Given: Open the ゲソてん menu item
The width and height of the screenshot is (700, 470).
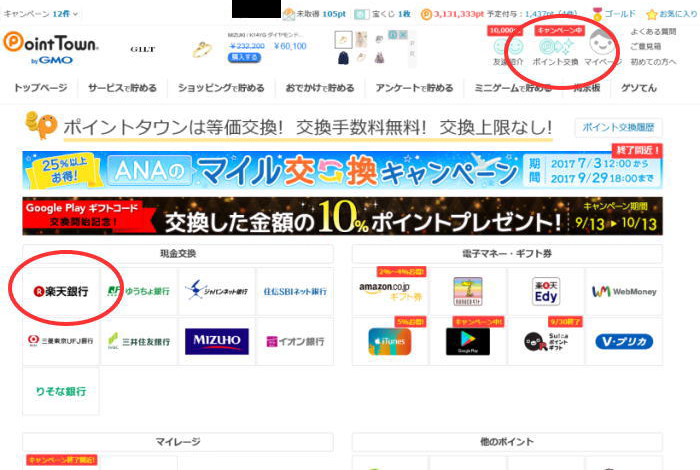Looking at the screenshot, I should [639, 88].
